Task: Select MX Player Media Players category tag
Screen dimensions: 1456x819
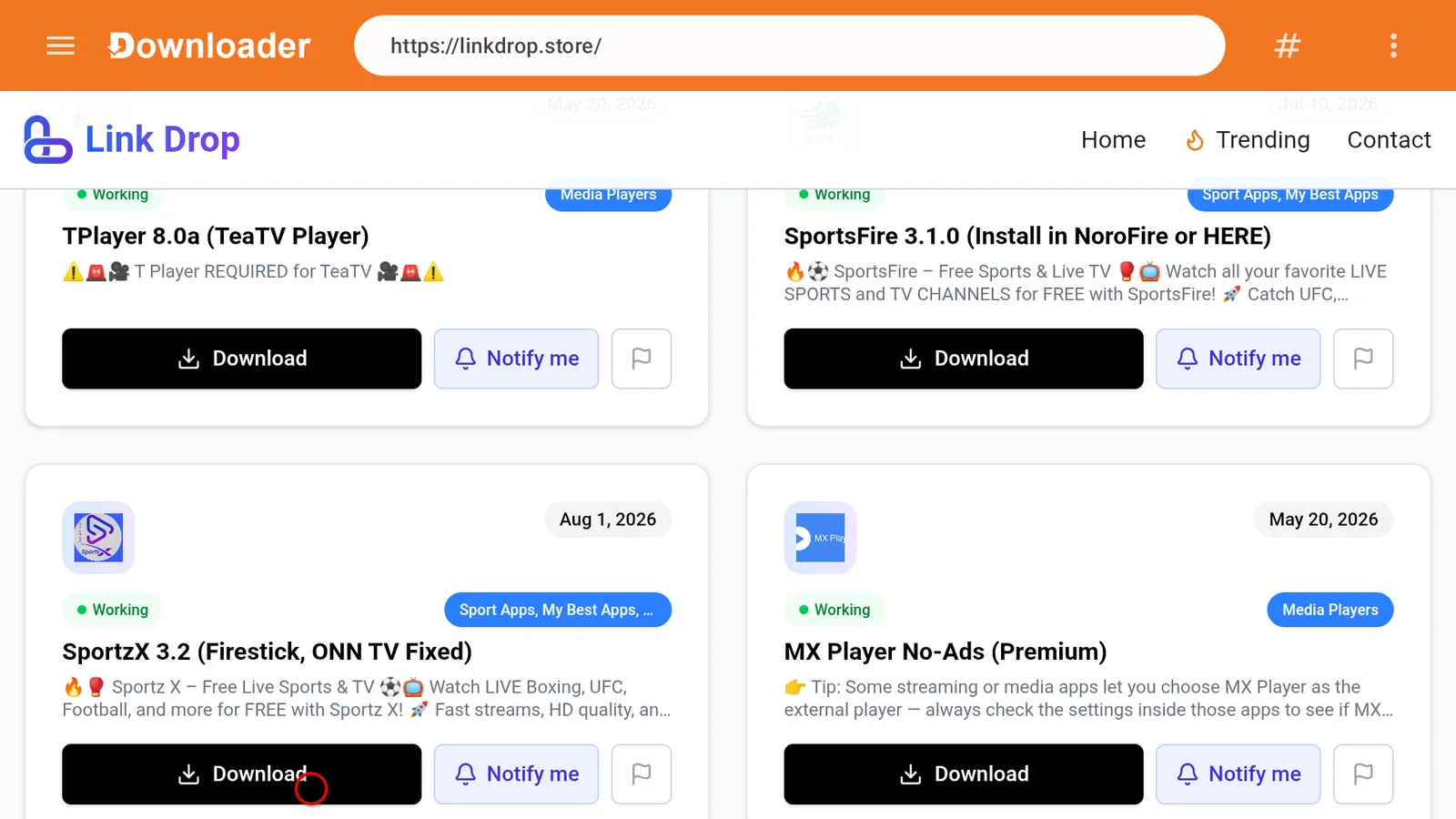Action: (1330, 610)
